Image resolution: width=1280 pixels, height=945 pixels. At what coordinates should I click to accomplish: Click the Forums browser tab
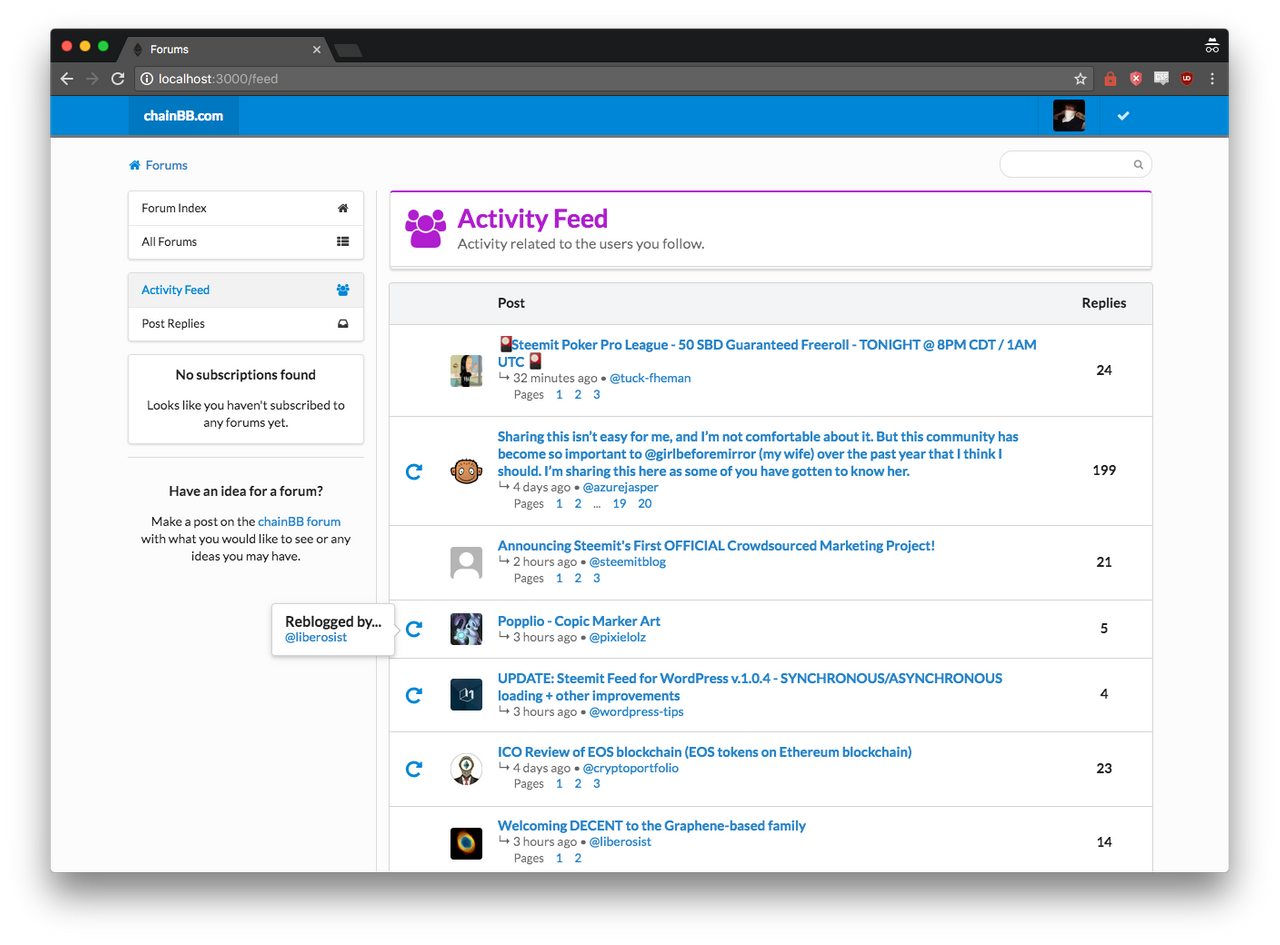tap(225, 49)
